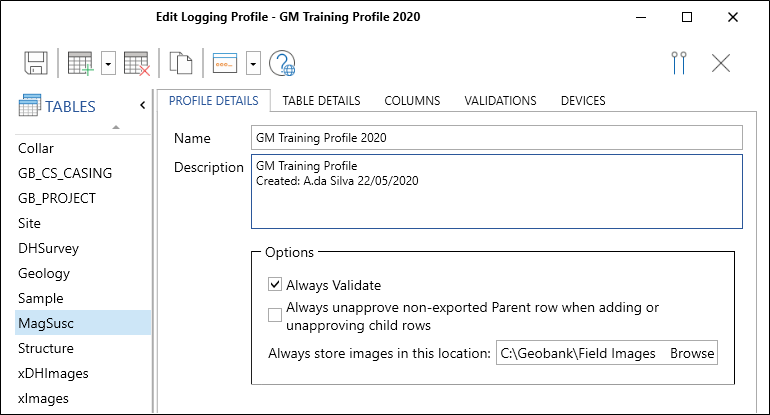Collapse the TABLES panel with the chevron
Viewport: 770px width, 415px height.
click(142, 105)
